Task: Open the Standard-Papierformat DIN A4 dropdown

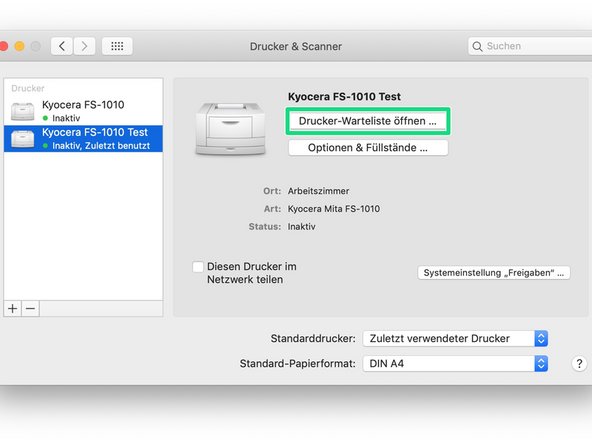Action: click(455, 364)
